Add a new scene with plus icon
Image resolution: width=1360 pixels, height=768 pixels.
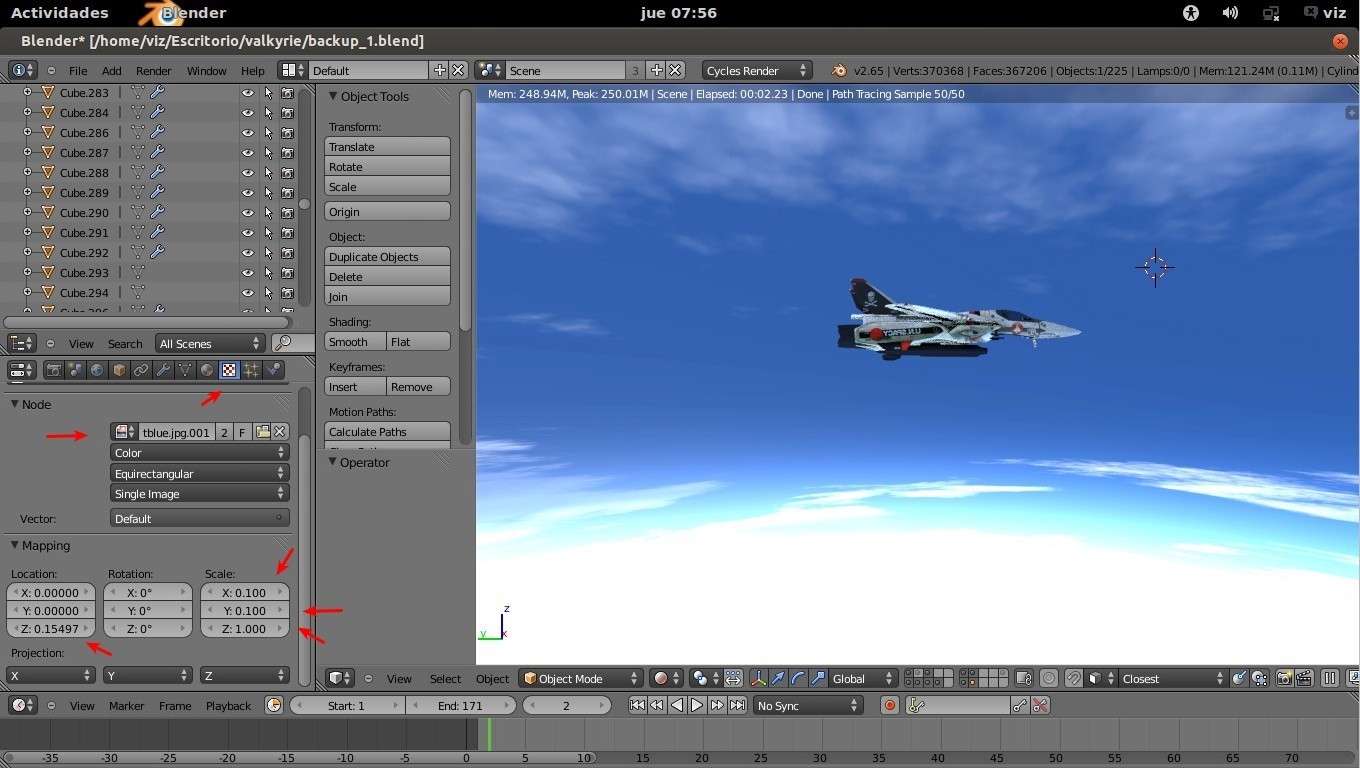pos(656,70)
